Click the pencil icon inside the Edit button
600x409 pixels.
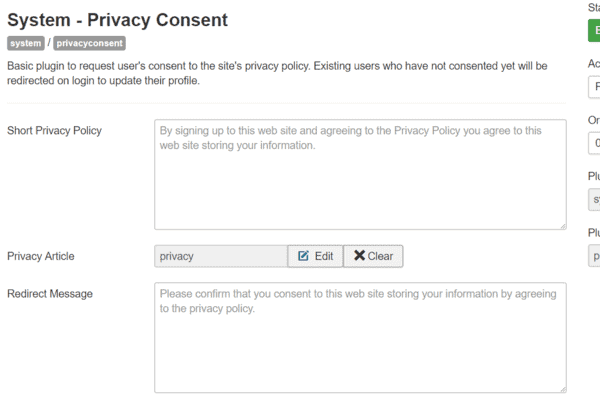[x=303, y=256]
